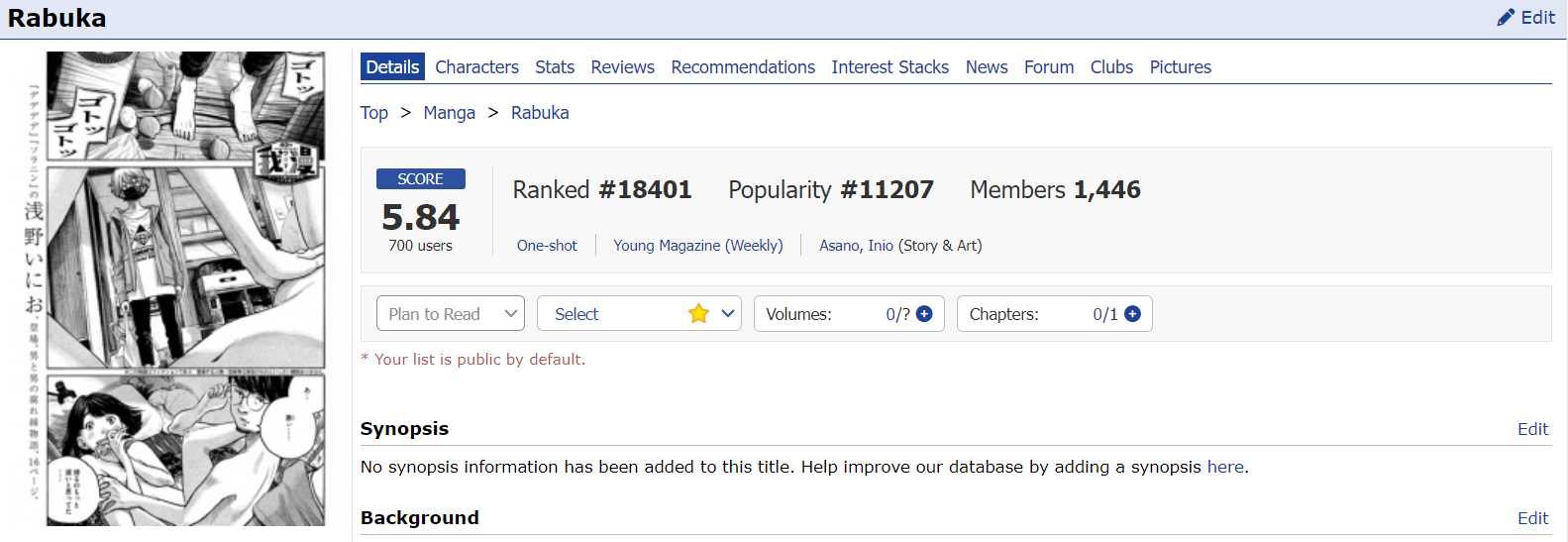The width and height of the screenshot is (1568, 542).
Task: Increment volumes with the plus icon
Action: (924, 314)
